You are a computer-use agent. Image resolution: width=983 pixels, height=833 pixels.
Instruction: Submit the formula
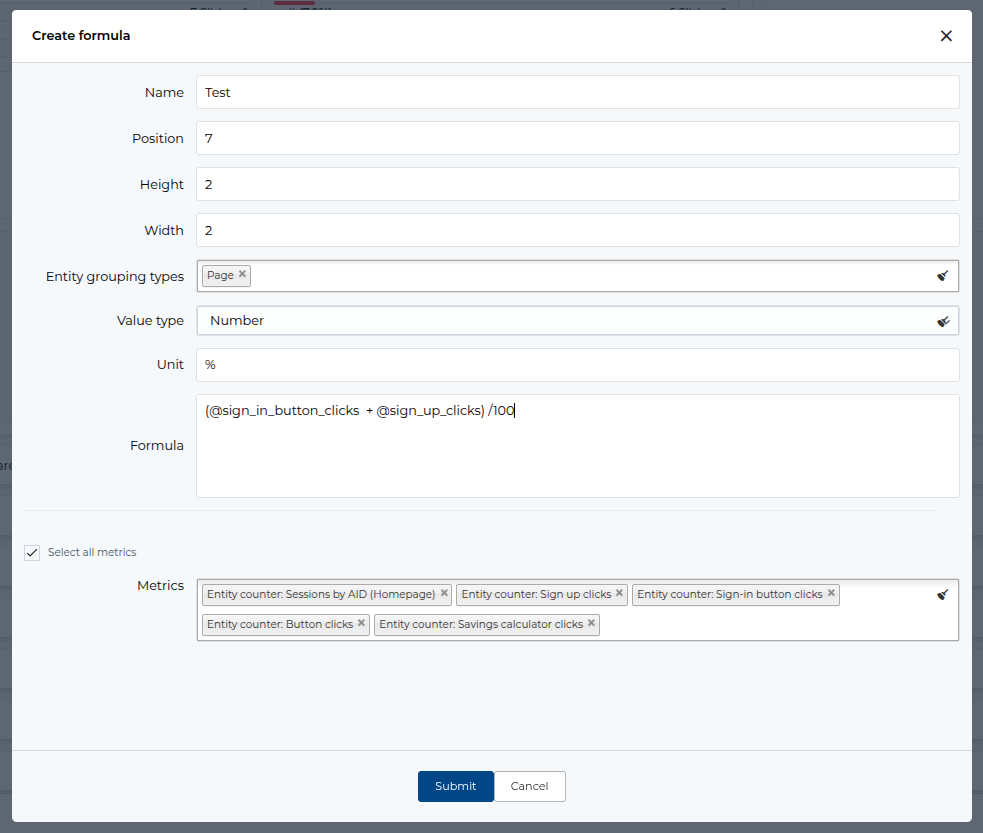(455, 786)
